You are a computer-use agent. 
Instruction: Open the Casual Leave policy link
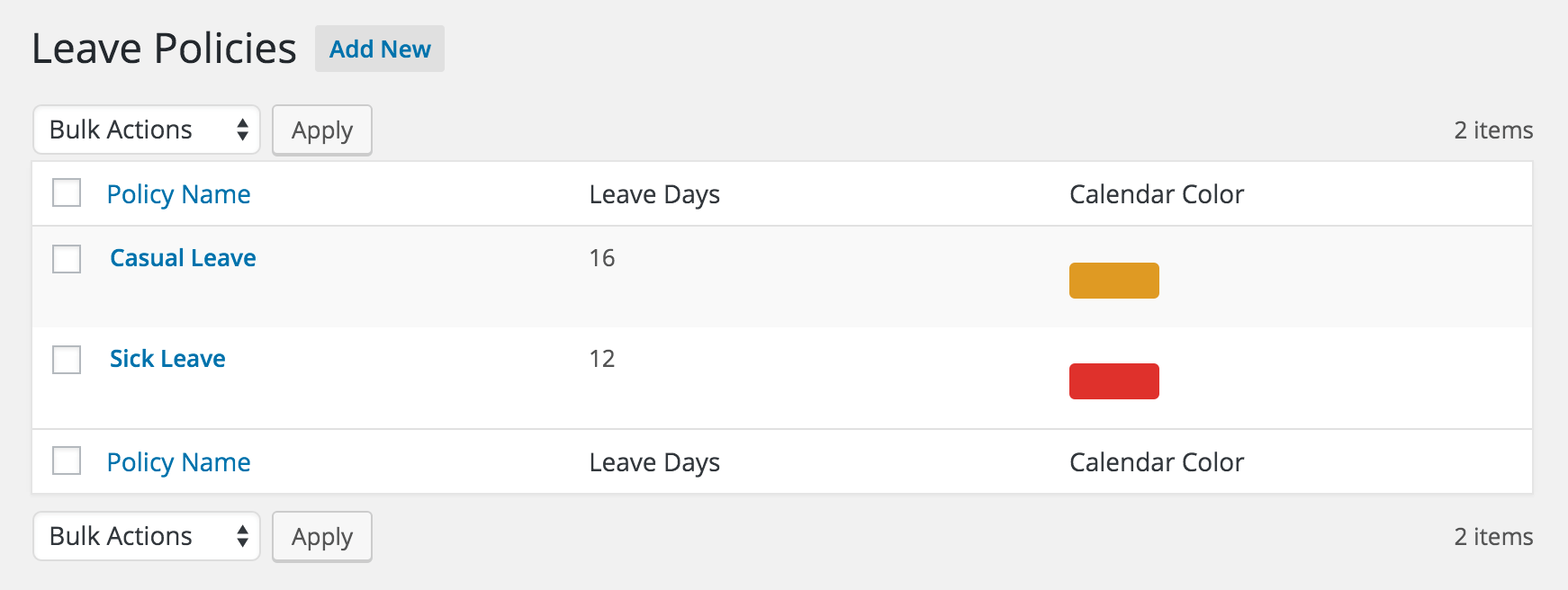pyautogui.click(x=183, y=258)
